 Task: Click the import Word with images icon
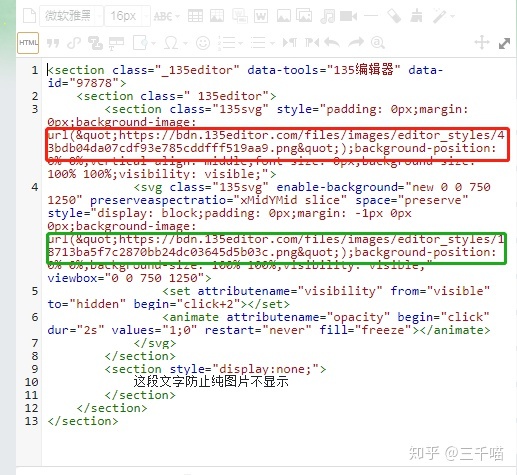[x=240, y=16]
